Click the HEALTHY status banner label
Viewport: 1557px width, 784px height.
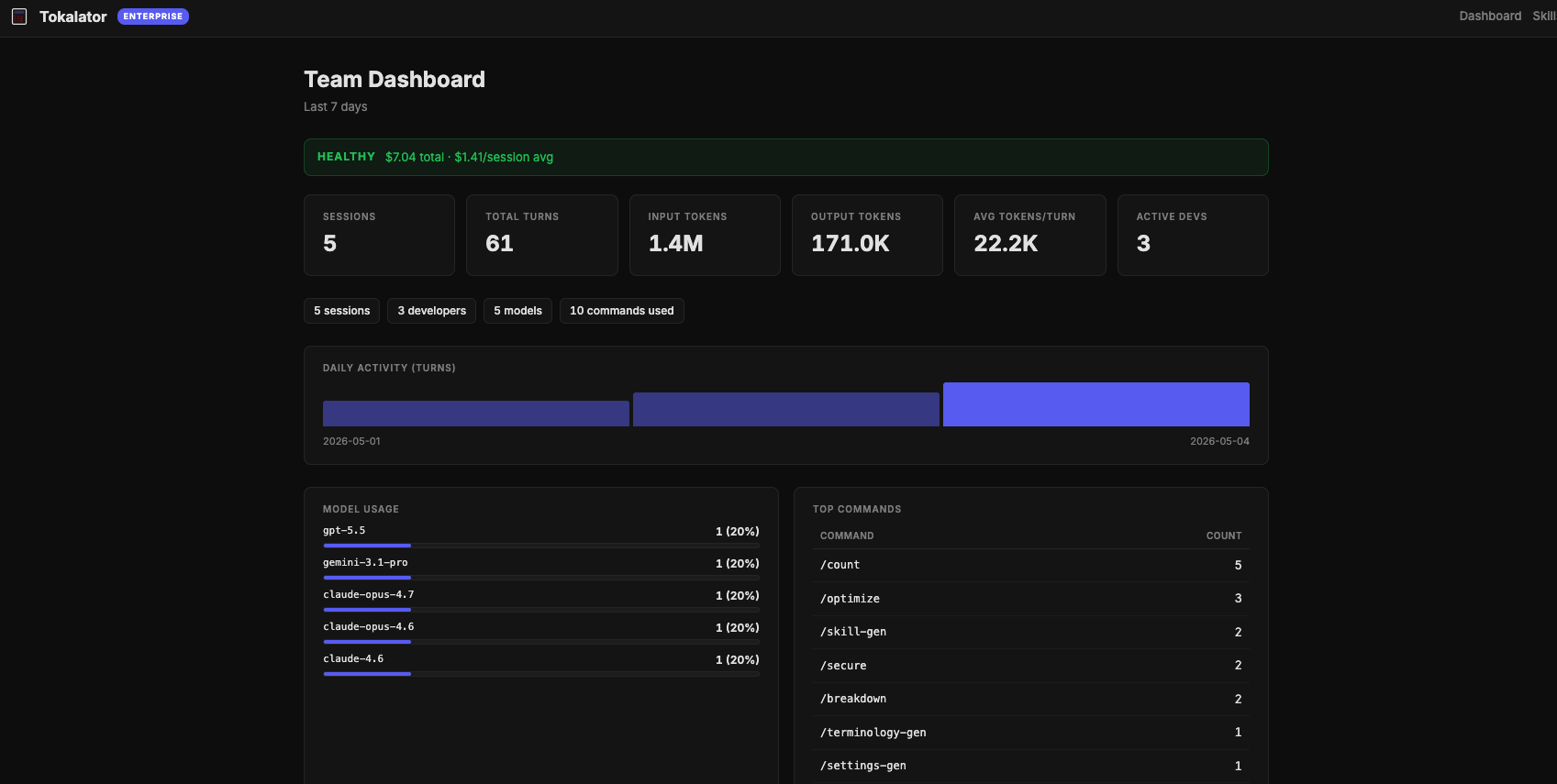pos(346,157)
